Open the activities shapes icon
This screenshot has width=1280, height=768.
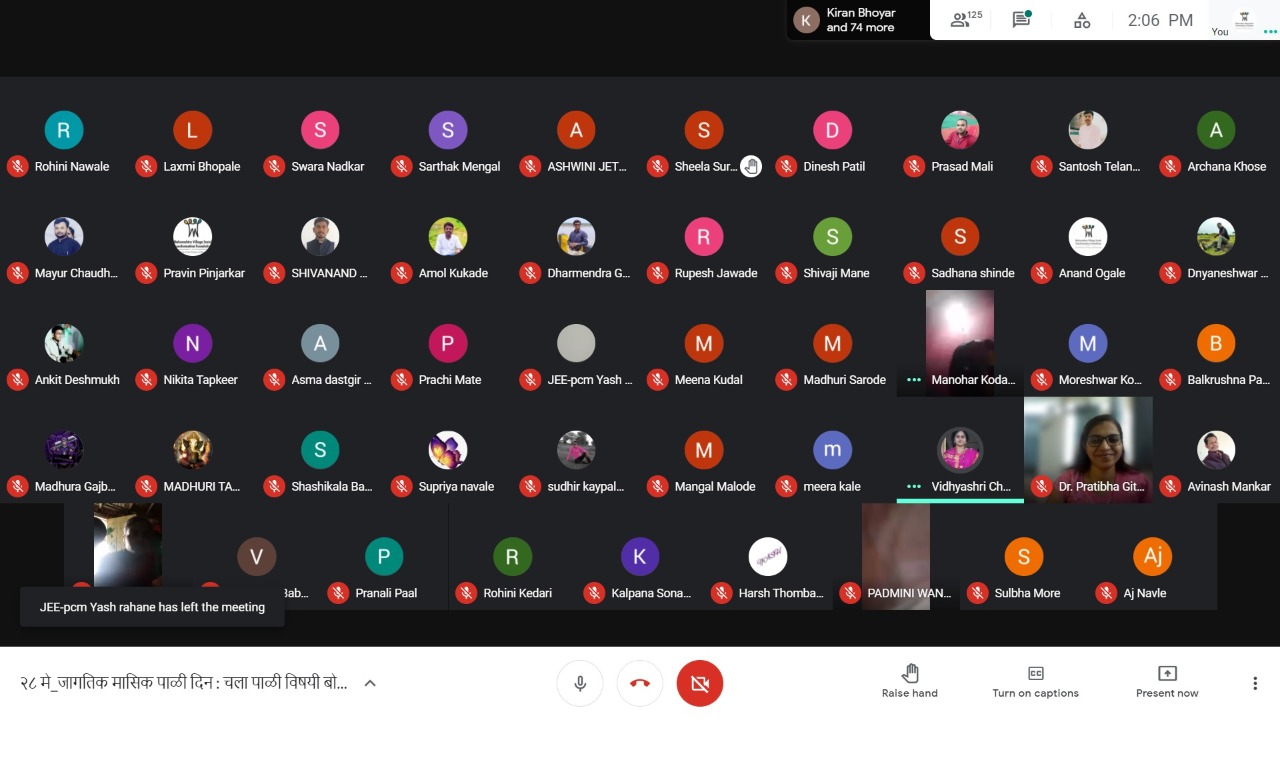point(1082,20)
